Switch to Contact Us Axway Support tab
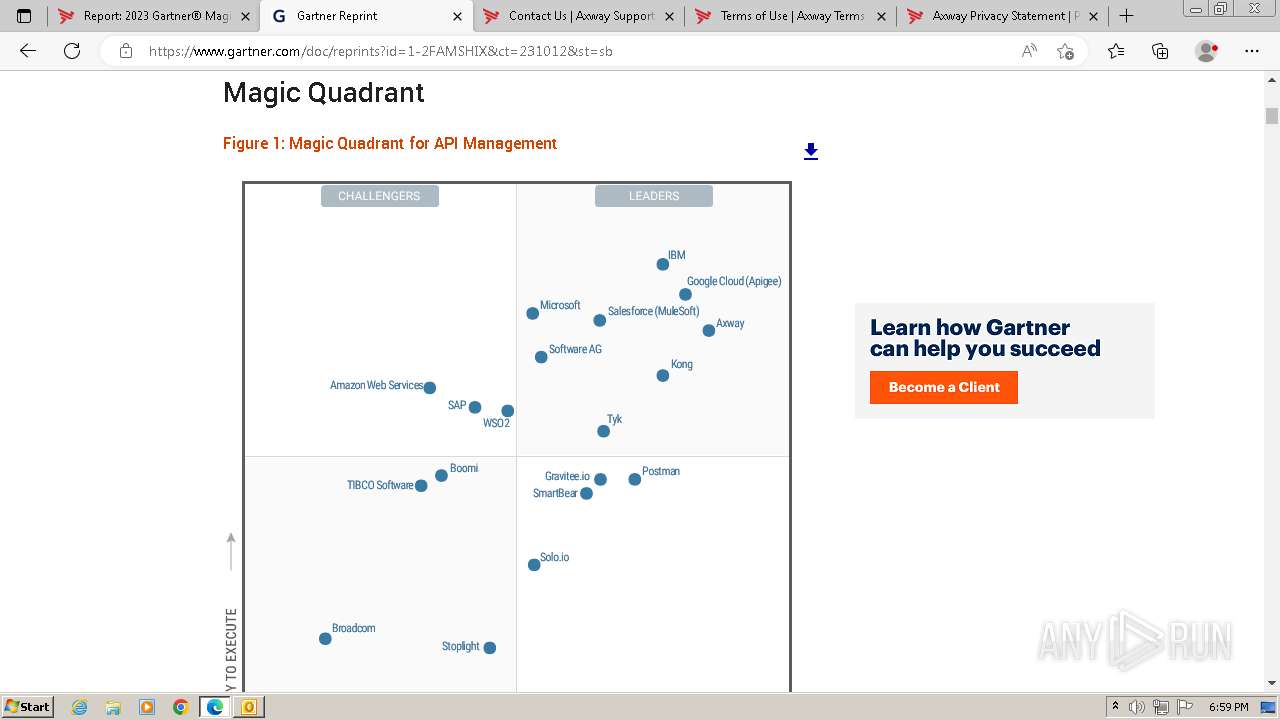 click(x=580, y=16)
